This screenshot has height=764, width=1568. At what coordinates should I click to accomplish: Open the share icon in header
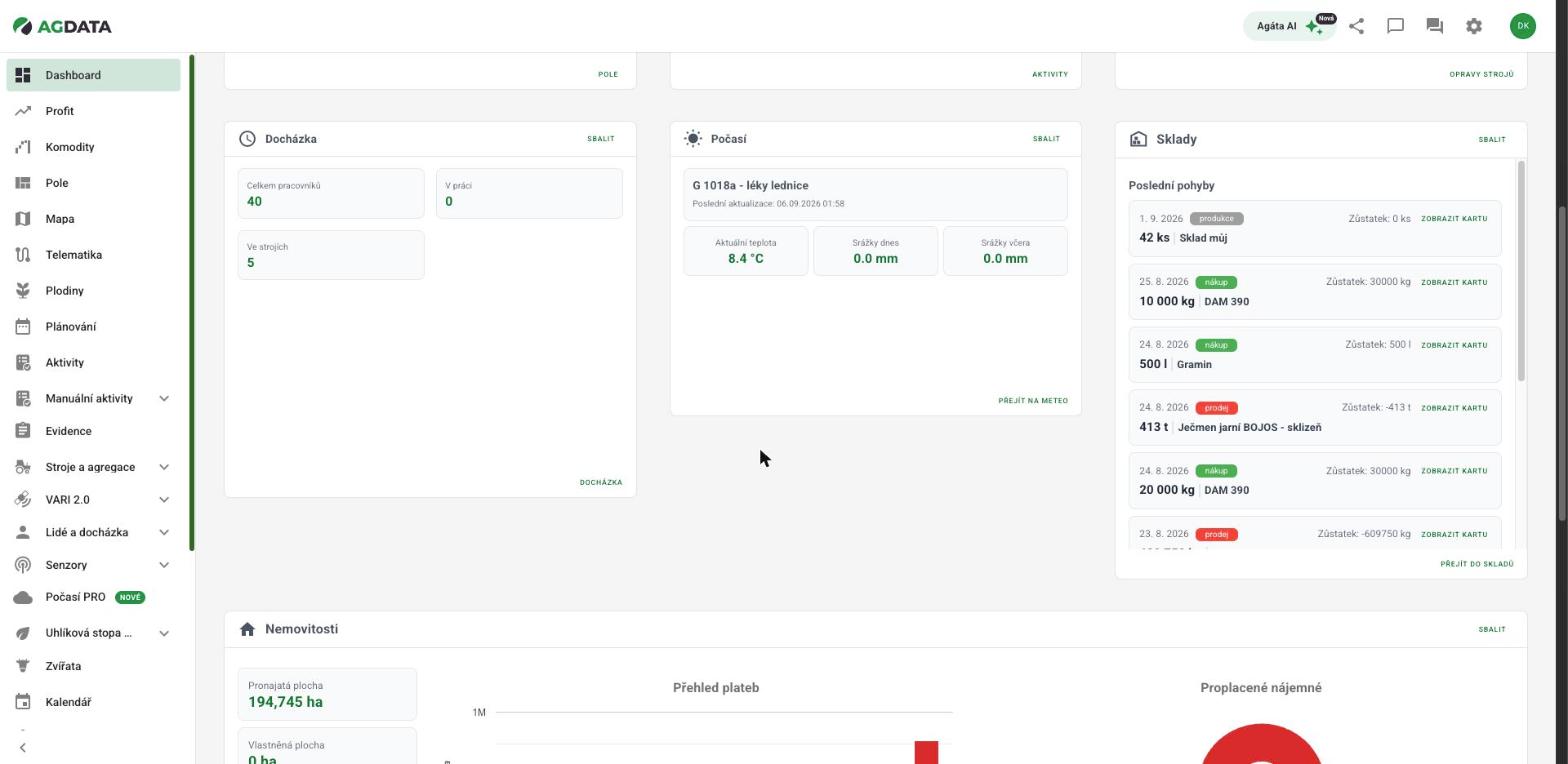1356,27
